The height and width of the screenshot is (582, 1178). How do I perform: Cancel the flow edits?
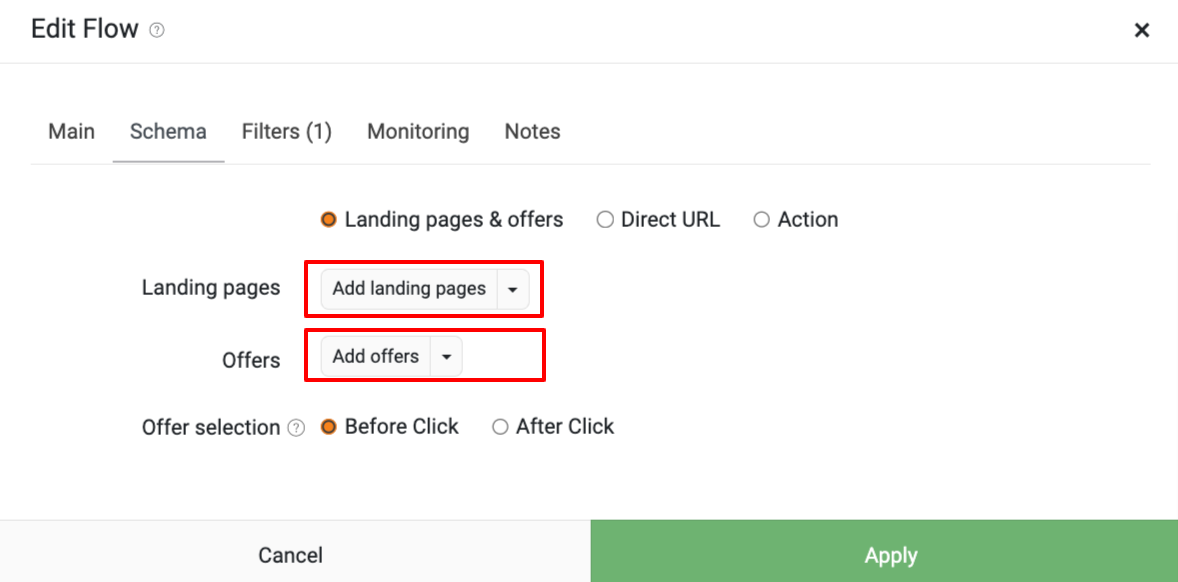pos(291,556)
